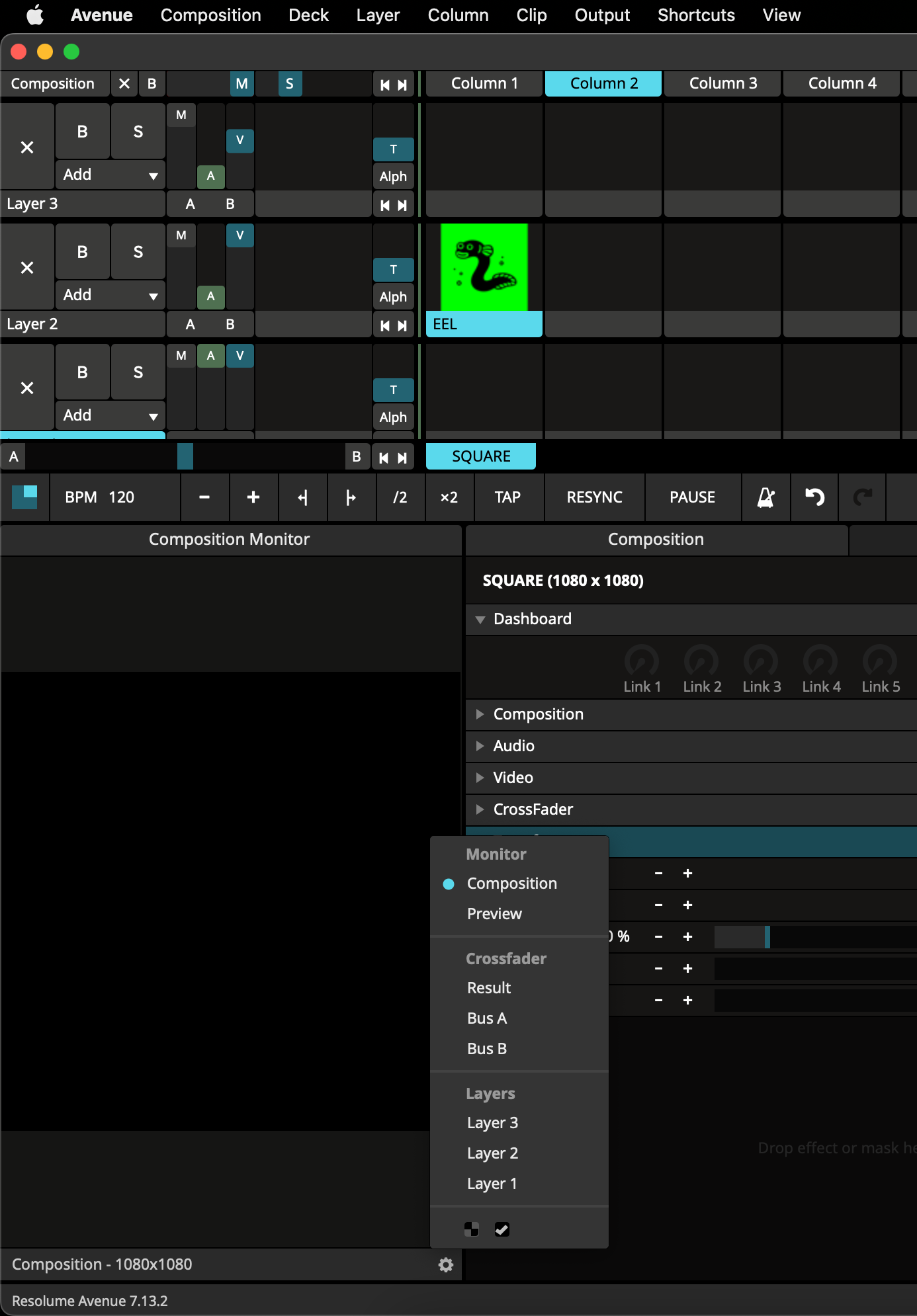Click the undo arrow icon
The image size is (917, 1316).
[x=814, y=497]
